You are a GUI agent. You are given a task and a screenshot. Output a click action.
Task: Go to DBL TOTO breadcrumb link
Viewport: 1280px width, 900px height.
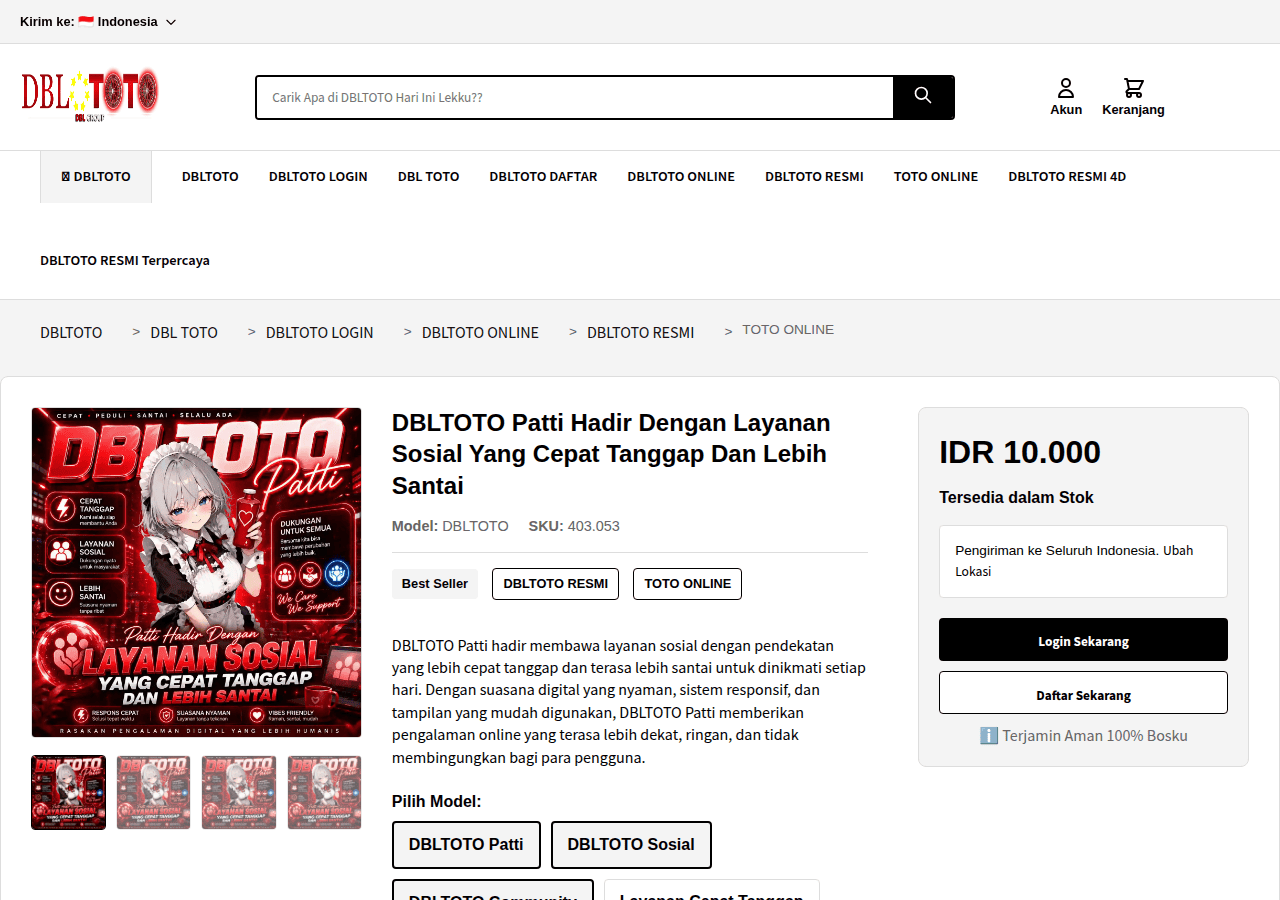(184, 332)
